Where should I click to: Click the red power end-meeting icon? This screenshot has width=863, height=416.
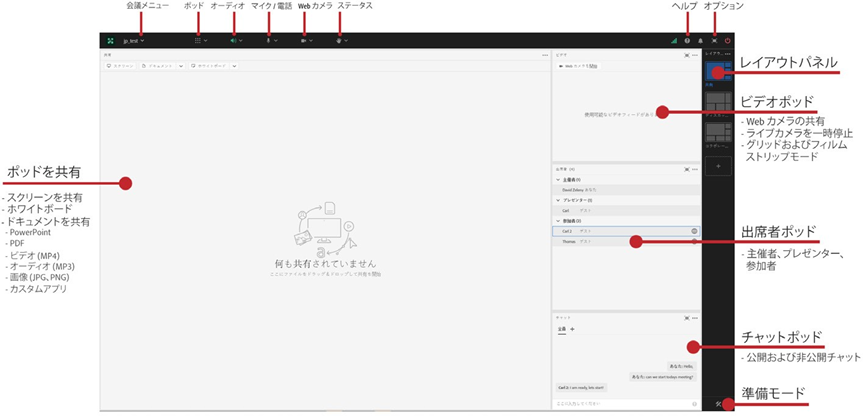coord(727,41)
